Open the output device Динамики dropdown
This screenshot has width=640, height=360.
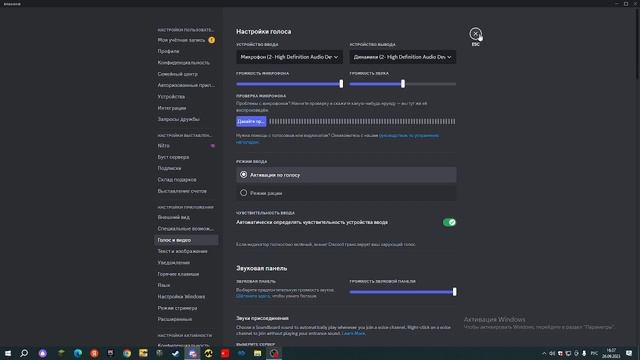click(402, 57)
